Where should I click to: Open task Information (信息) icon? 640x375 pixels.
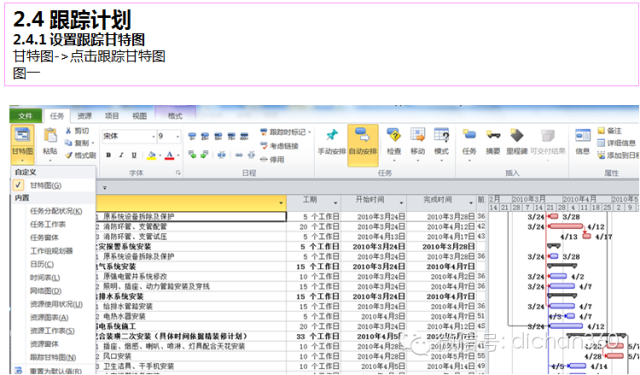point(582,135)
